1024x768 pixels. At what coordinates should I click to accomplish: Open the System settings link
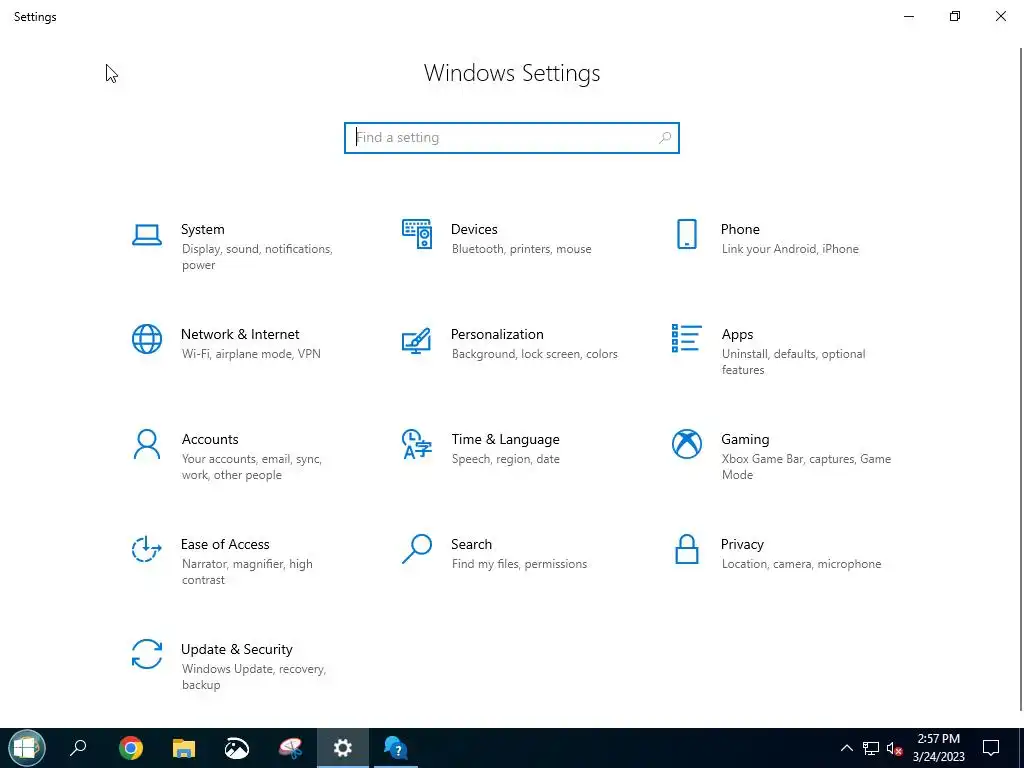pyautogui.click(x=202, y=229)
